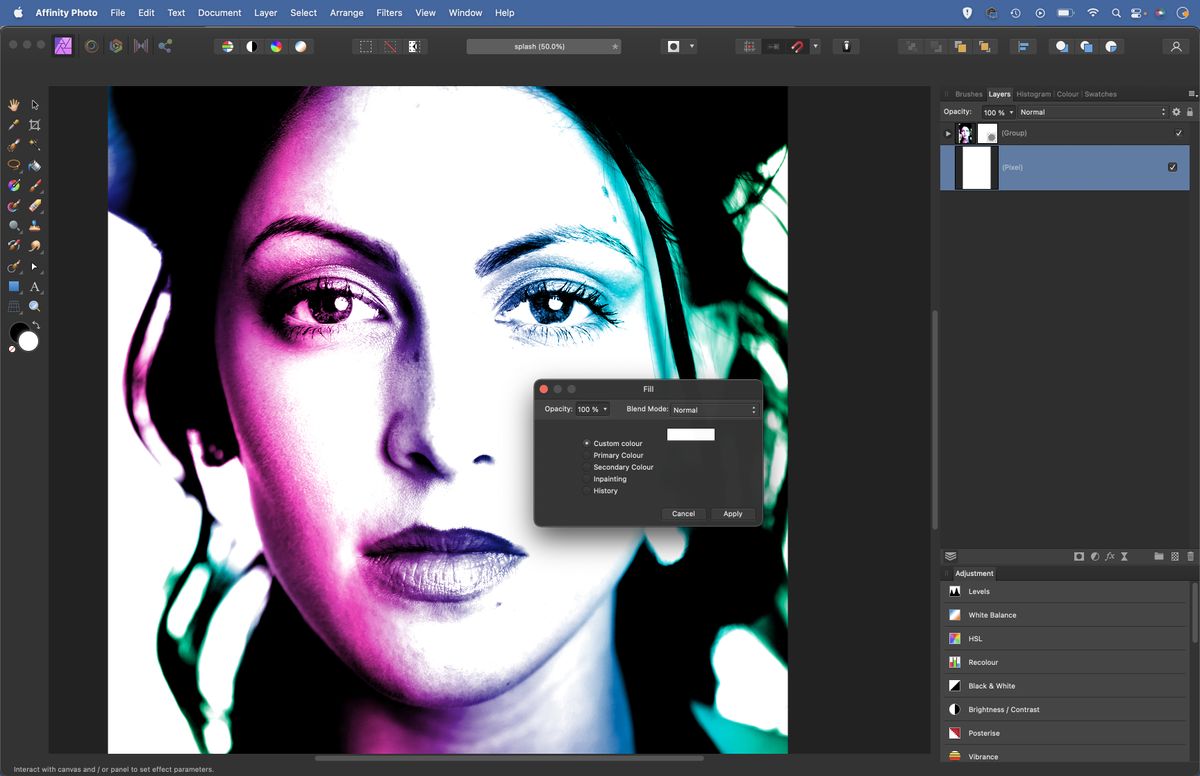The image size is (1200, 776).
Task: Toggle visibility of the Group layer
Action: (x=1178, y=131)
